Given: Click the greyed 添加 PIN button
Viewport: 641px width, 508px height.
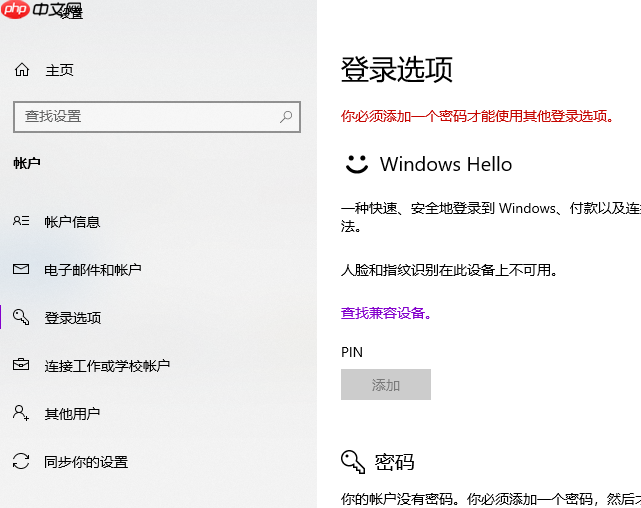Looking at the screenshot, I should pos(386,385).
